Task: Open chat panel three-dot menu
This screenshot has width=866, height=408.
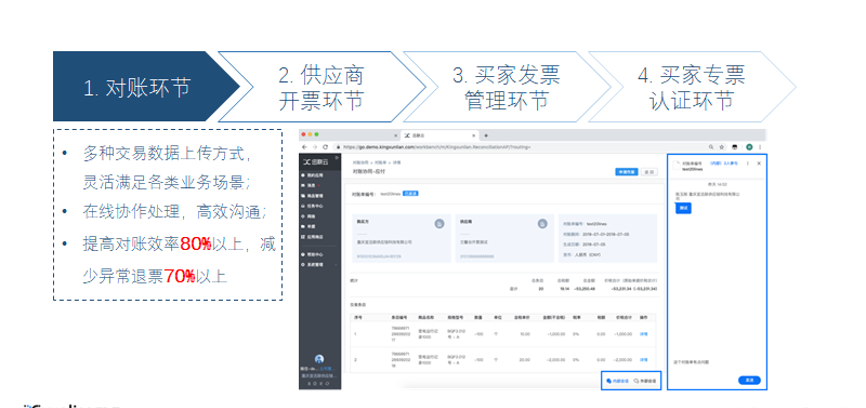Action: click(748, 163)
